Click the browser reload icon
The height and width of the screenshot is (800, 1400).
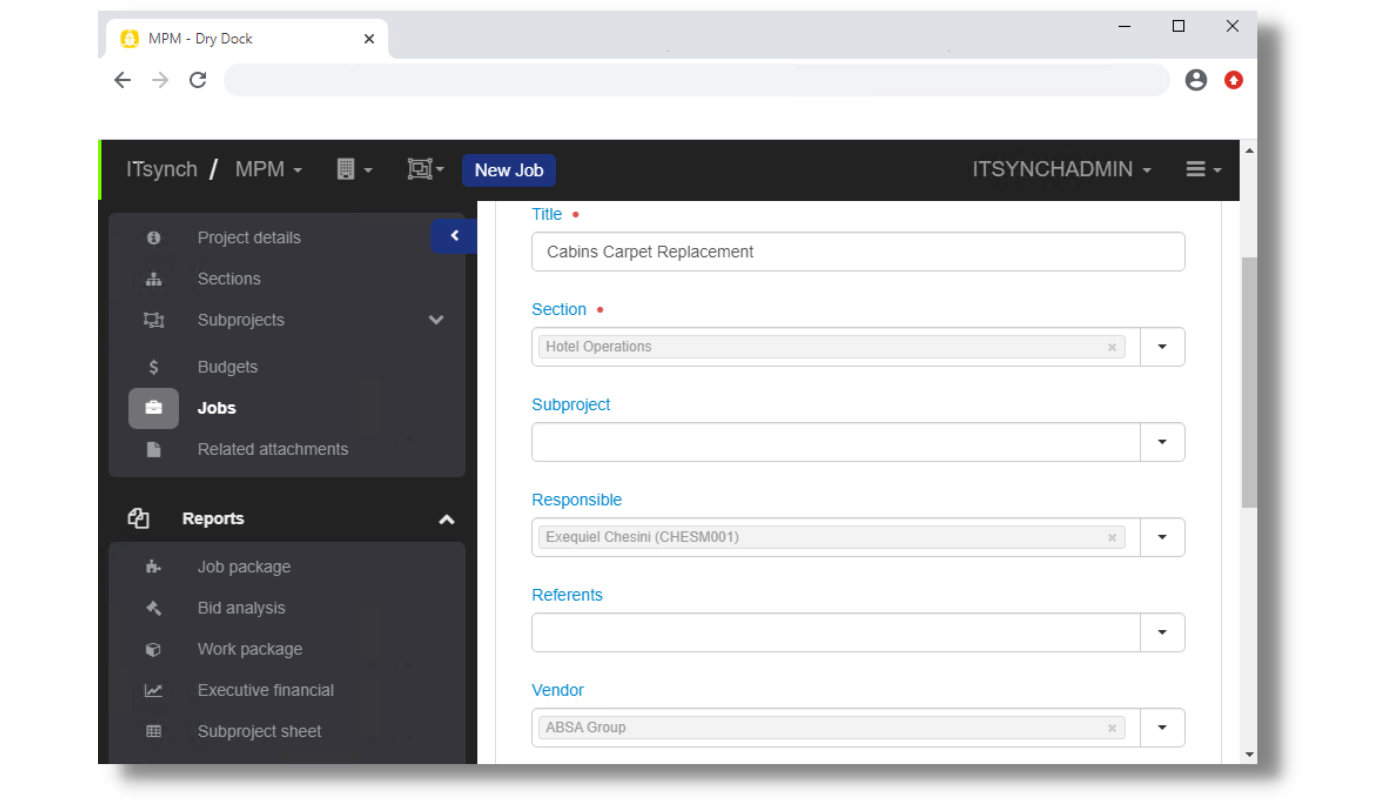tap(198, 80)
